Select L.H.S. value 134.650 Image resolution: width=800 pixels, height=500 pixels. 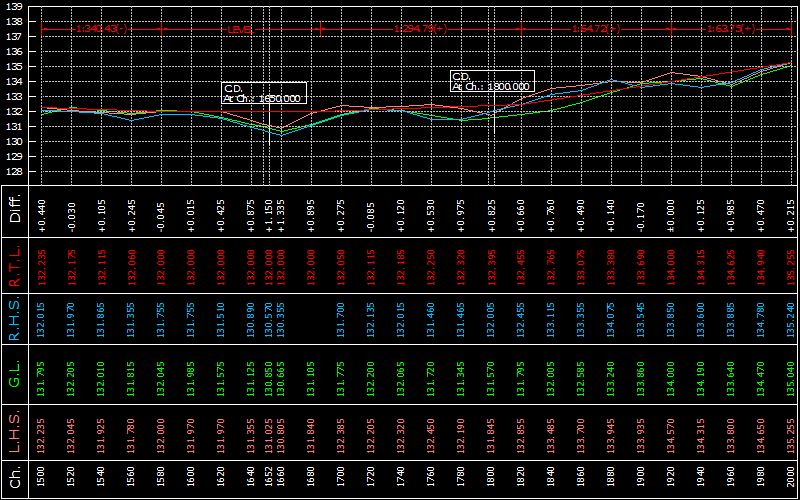[761, 435]
